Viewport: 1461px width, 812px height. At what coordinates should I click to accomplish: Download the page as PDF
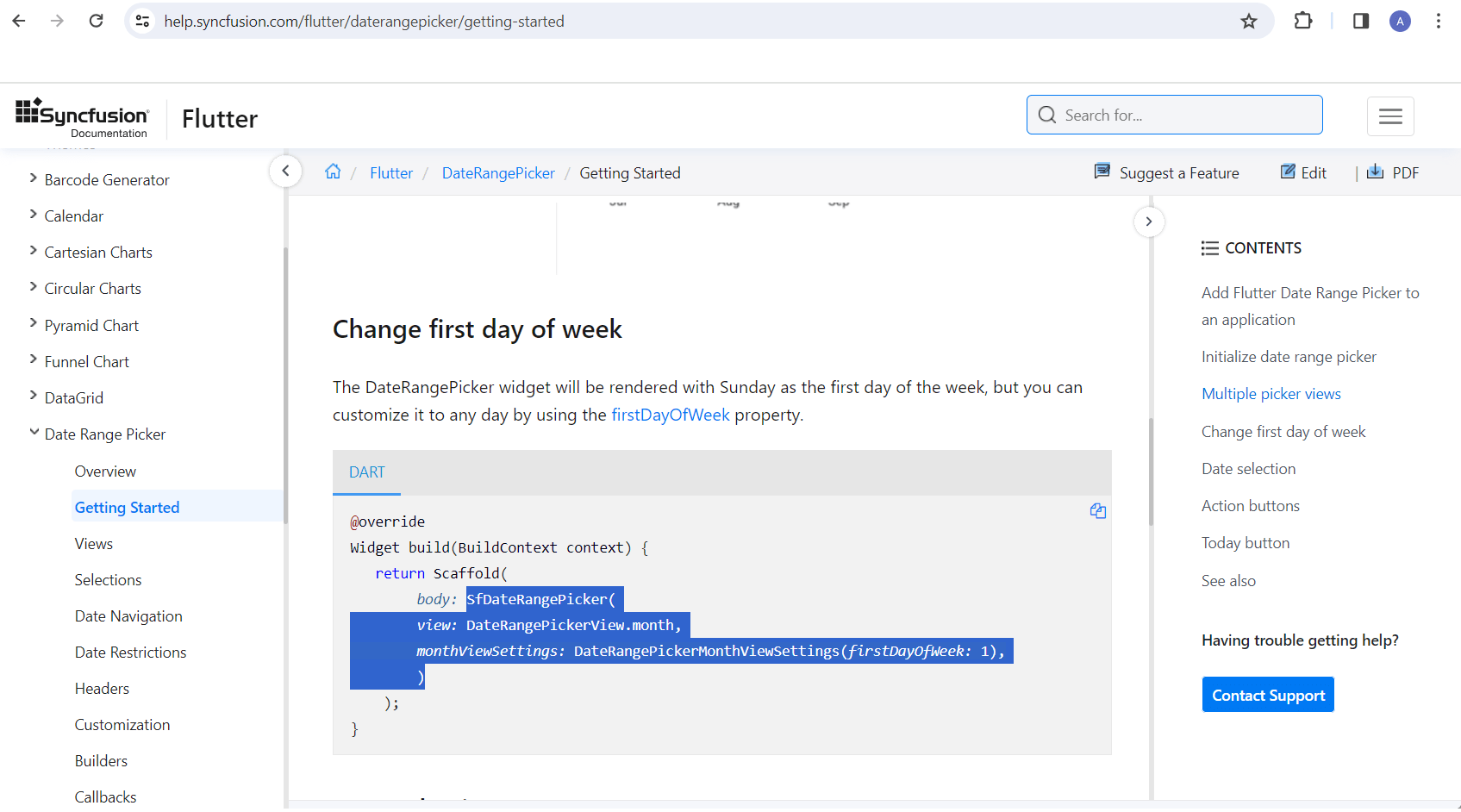point(1394,172)
